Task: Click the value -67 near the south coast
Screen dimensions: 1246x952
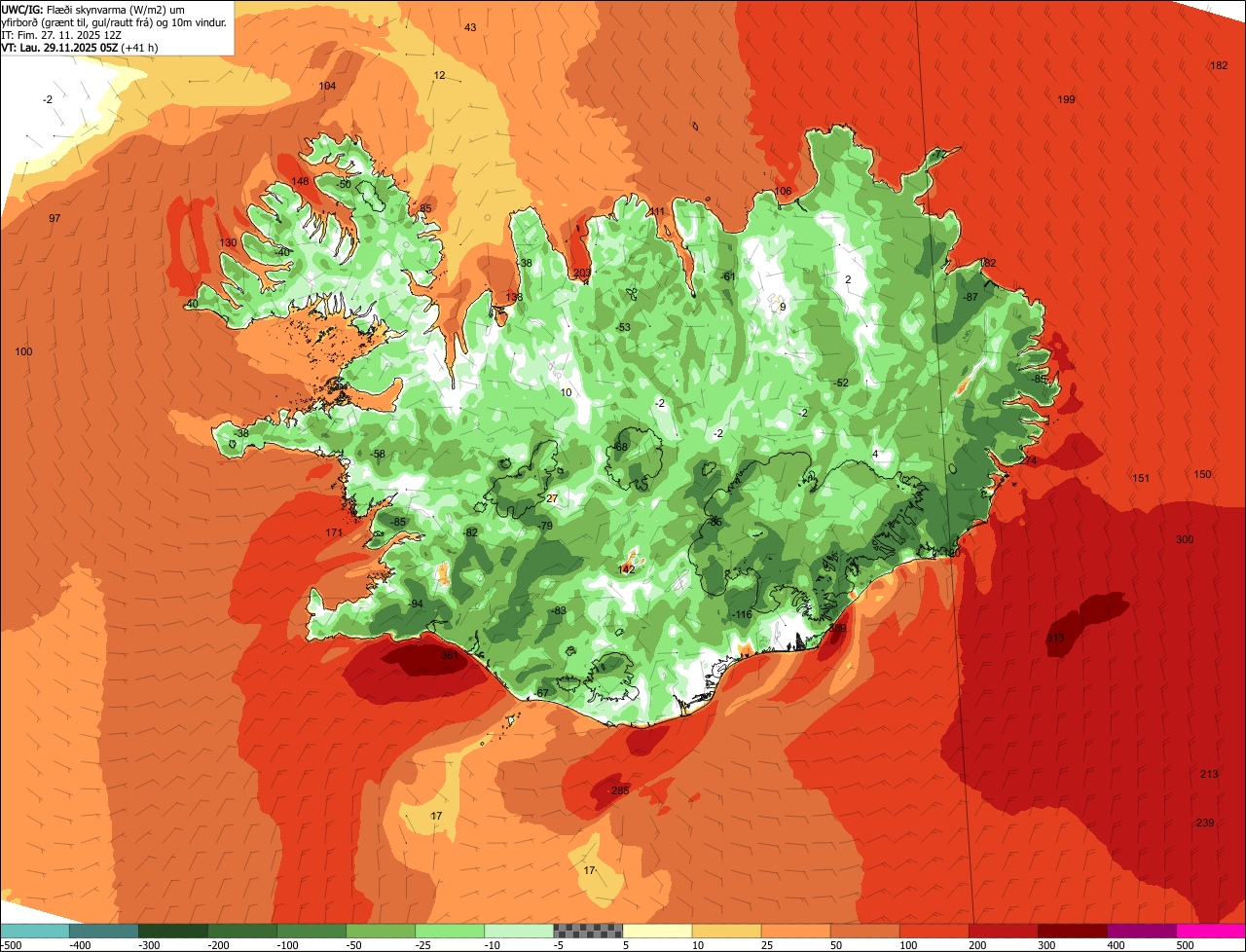Action: pos(542,692)
